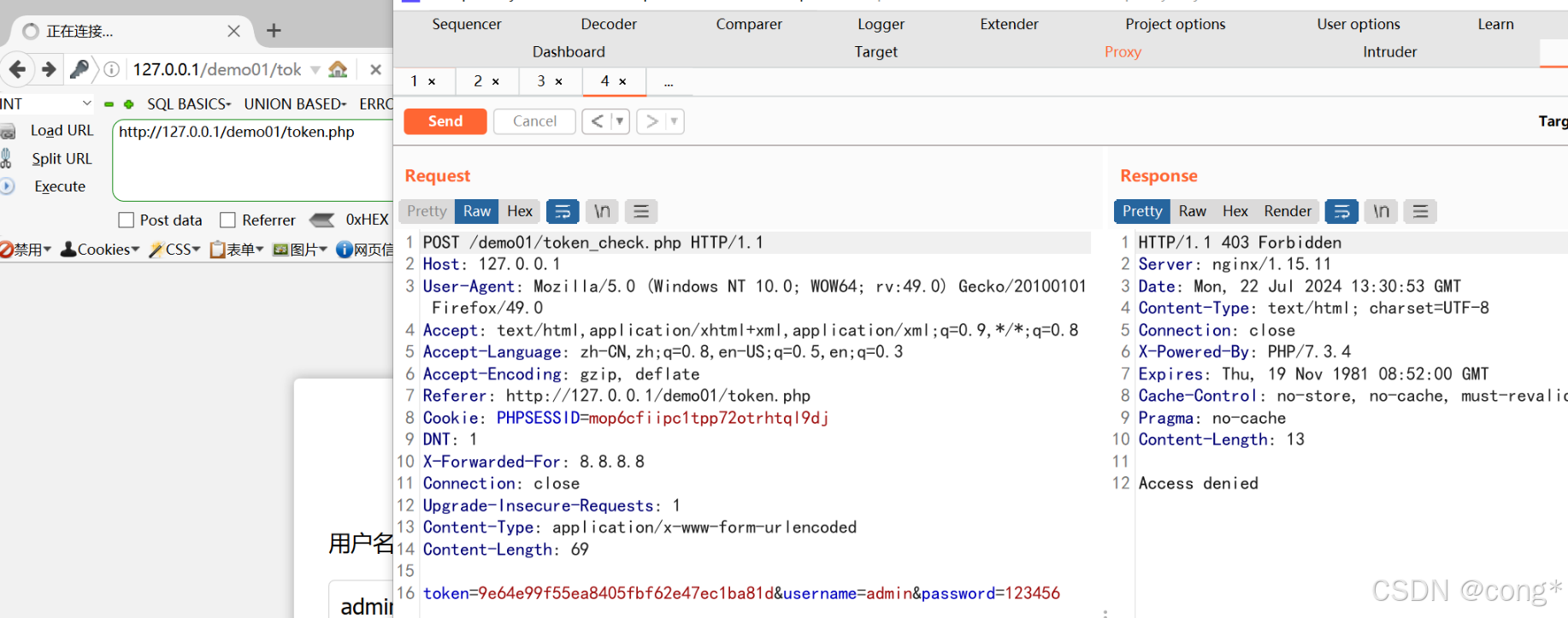Open the Dashboard tab in Burp
The height and width of the screenshot is (618, 1568).
(569, 52)
